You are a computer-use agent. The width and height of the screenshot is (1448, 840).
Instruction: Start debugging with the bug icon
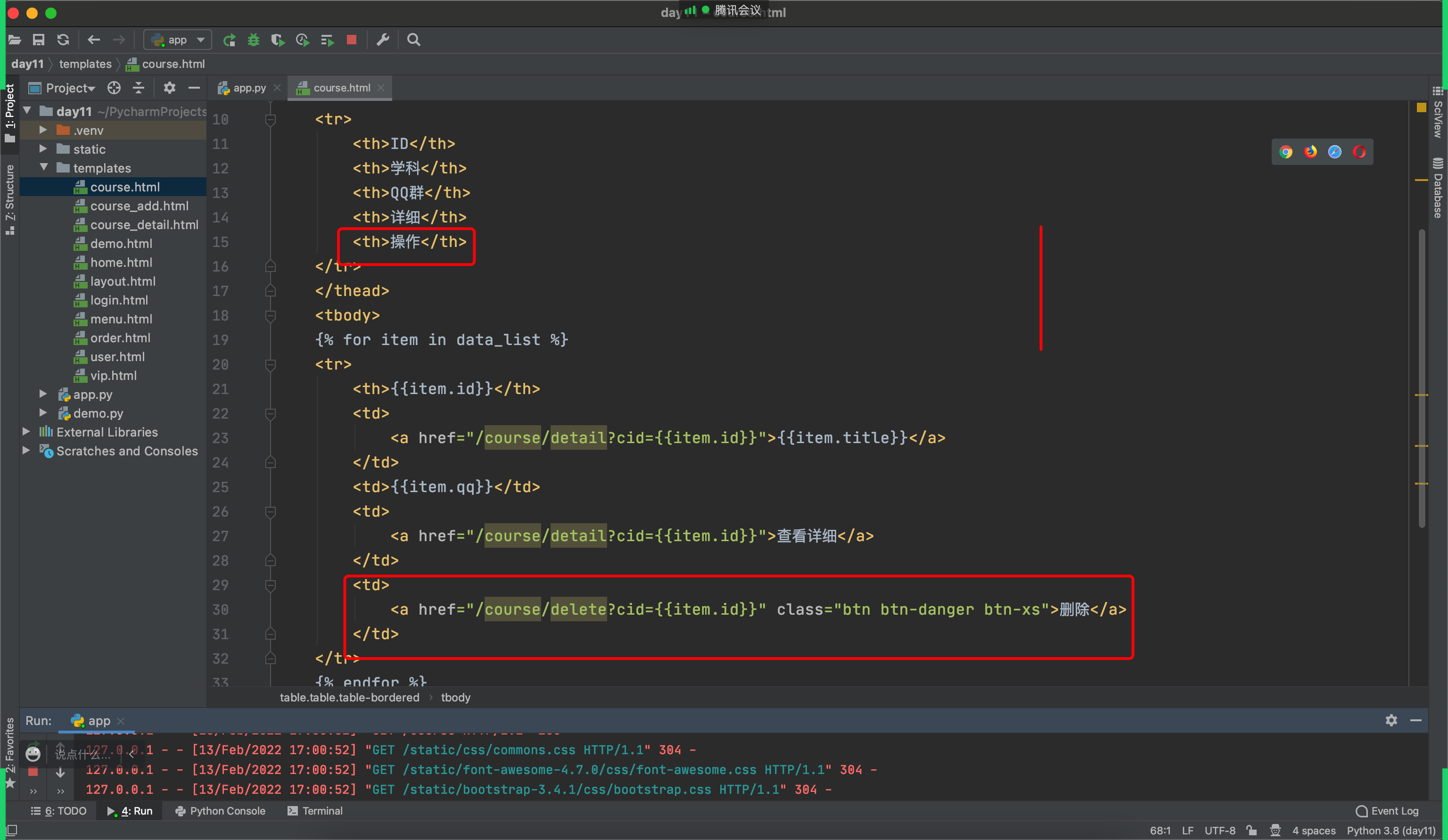click(x=254, y=40)
